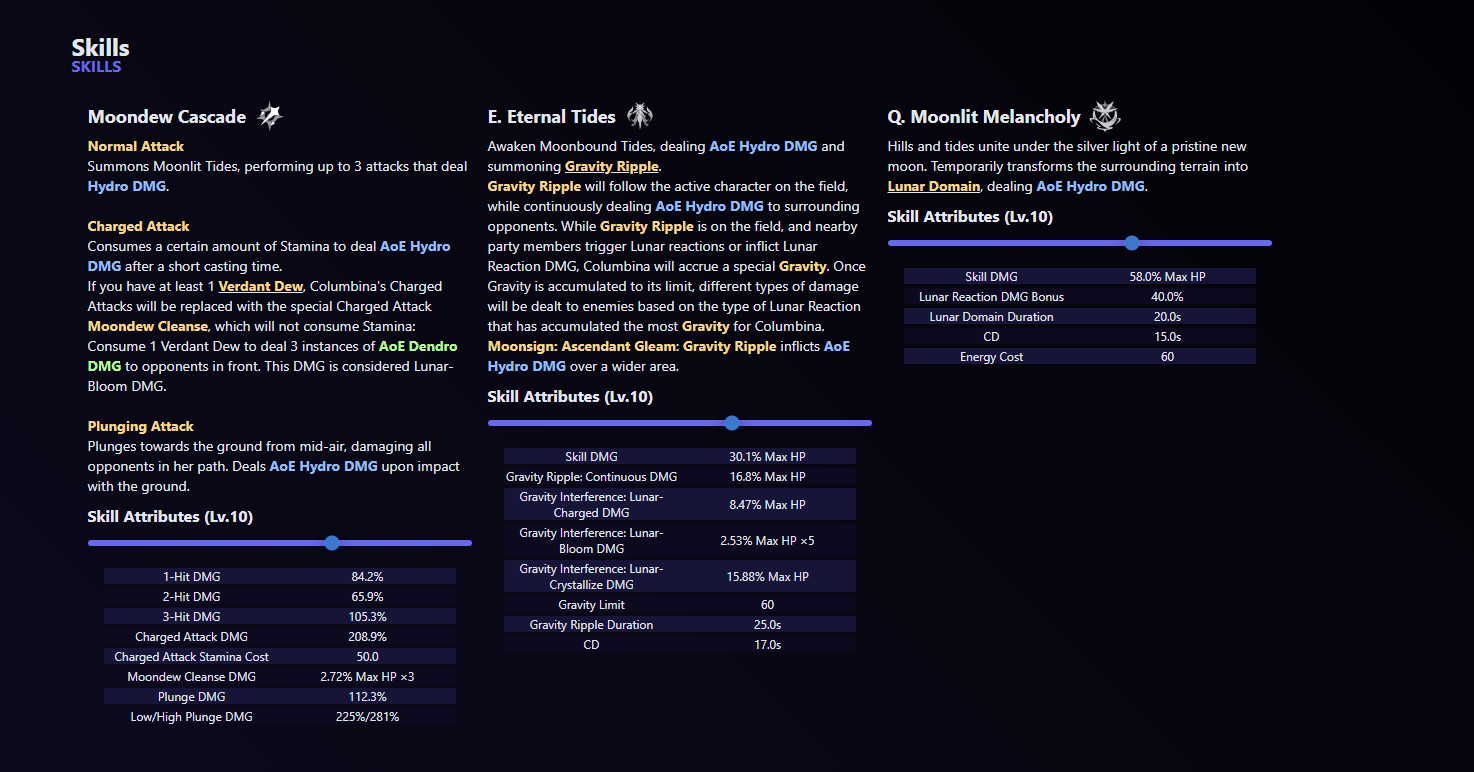The height and width of the screenshot is (772, 1474).
Task: Select the Plunge DMG value "112.3%"
Action: pos(368,697)
